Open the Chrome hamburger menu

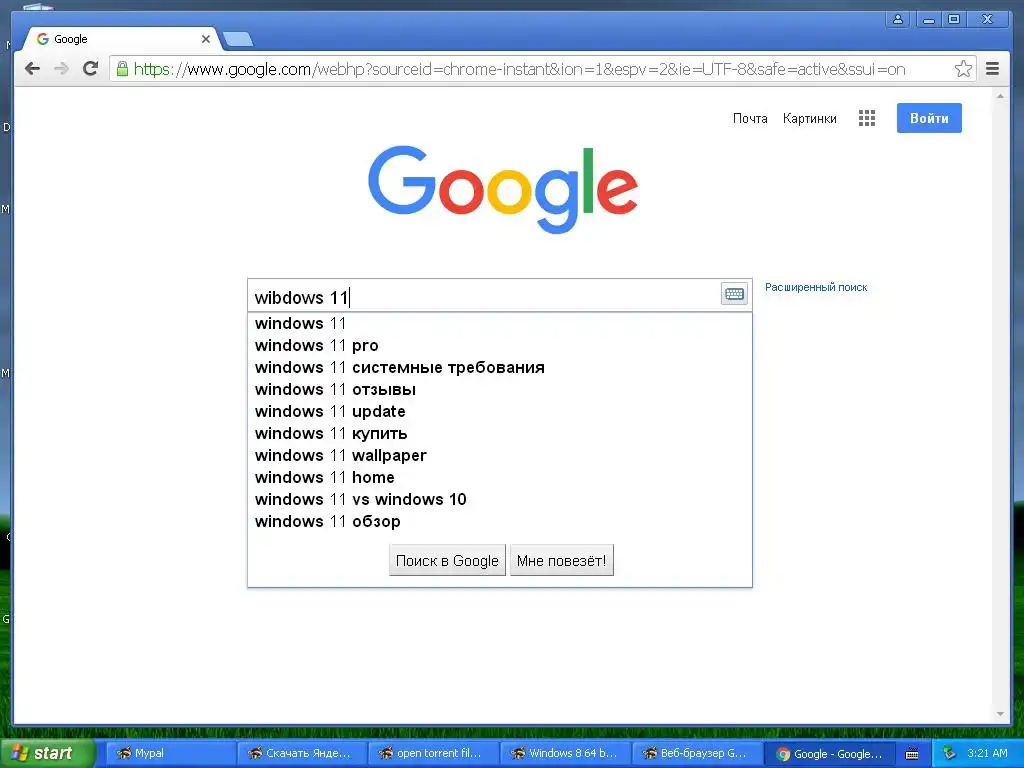click(992, 69)
